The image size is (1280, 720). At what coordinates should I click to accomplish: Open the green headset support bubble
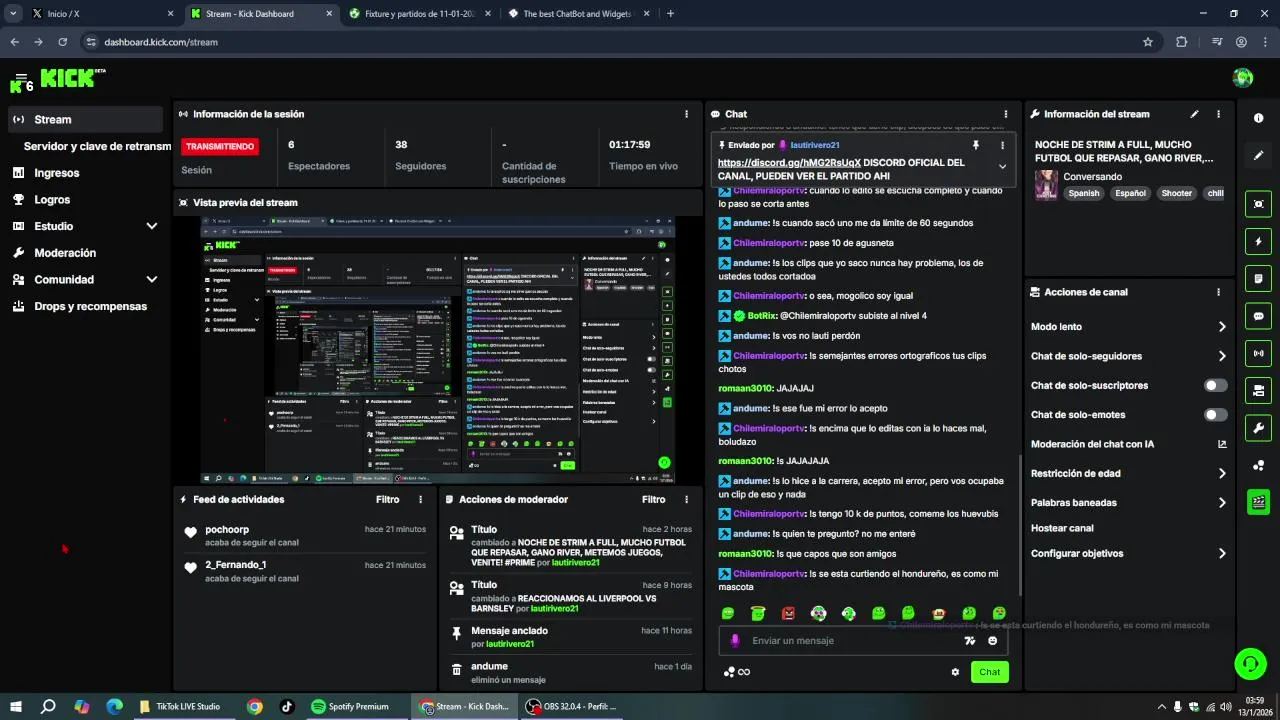[1249, 663]
